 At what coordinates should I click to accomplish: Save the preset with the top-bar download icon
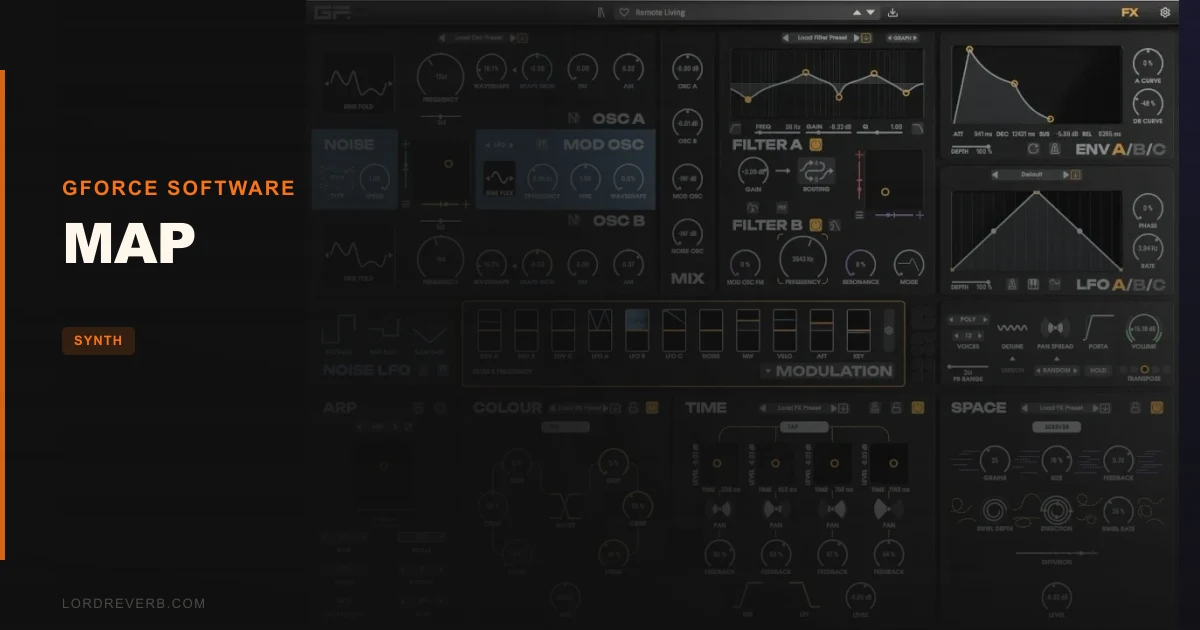point(893,13)
